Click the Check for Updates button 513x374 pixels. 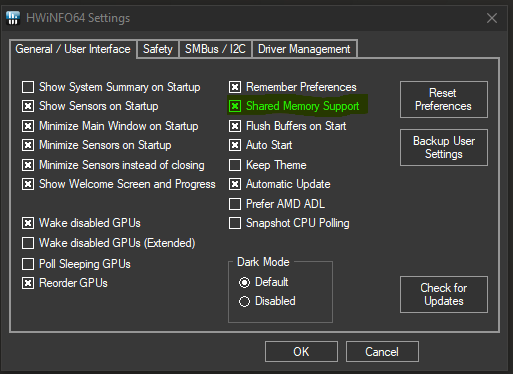(444, 294)
